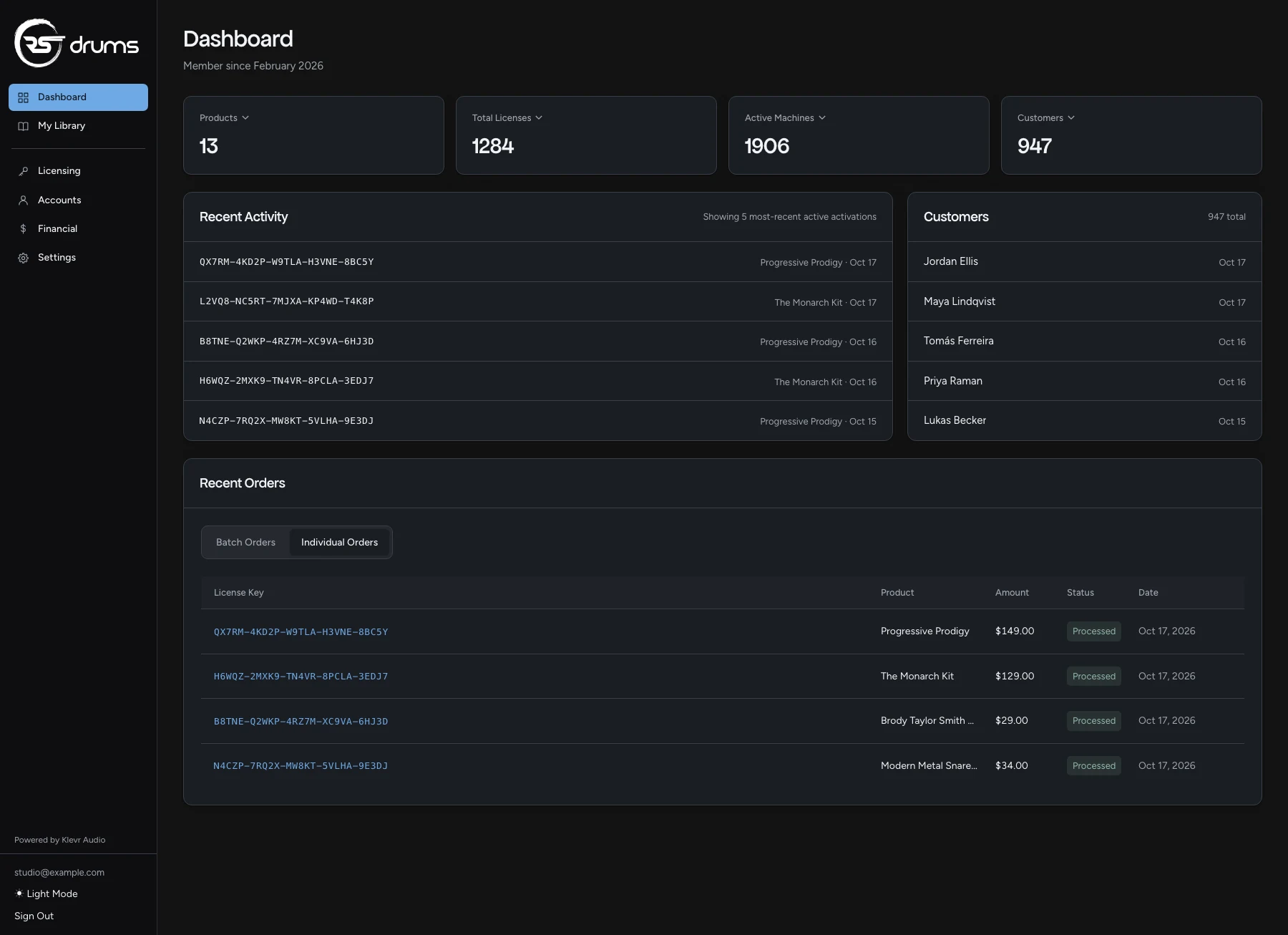Open order key B8TNE-Q2WKP-4RZ7M-XC9VA-6HJ3D link
Image resolution: width=1288 pixels, height=935 pixels.
301,721
